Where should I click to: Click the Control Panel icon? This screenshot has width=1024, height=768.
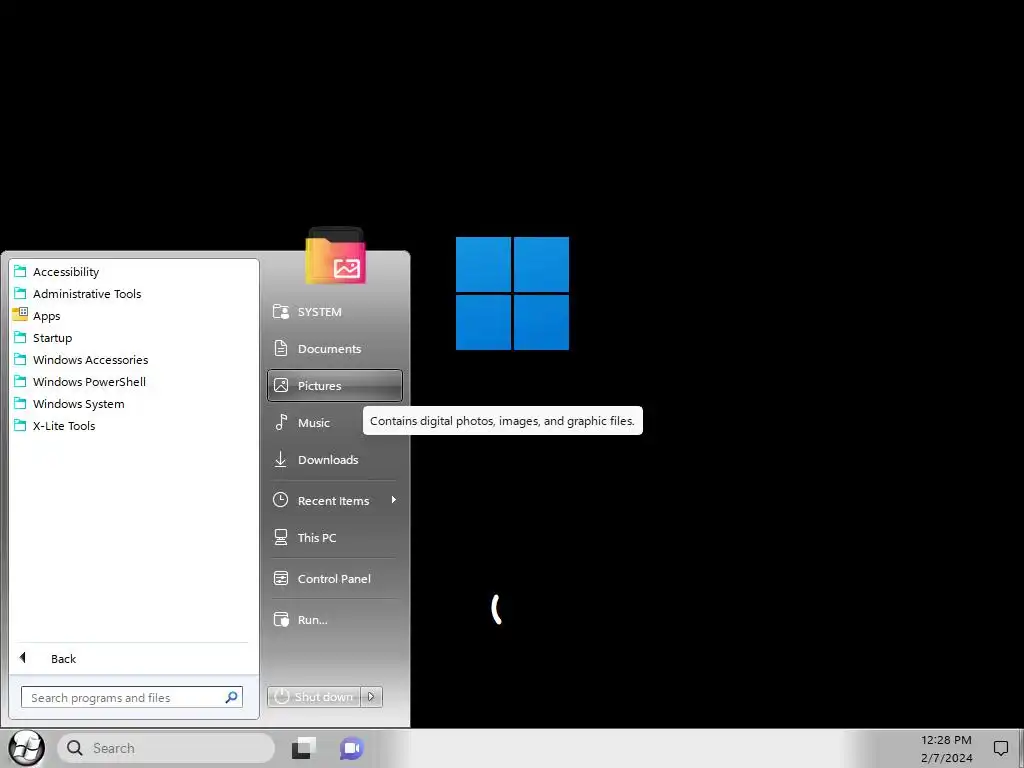(281, 578)
